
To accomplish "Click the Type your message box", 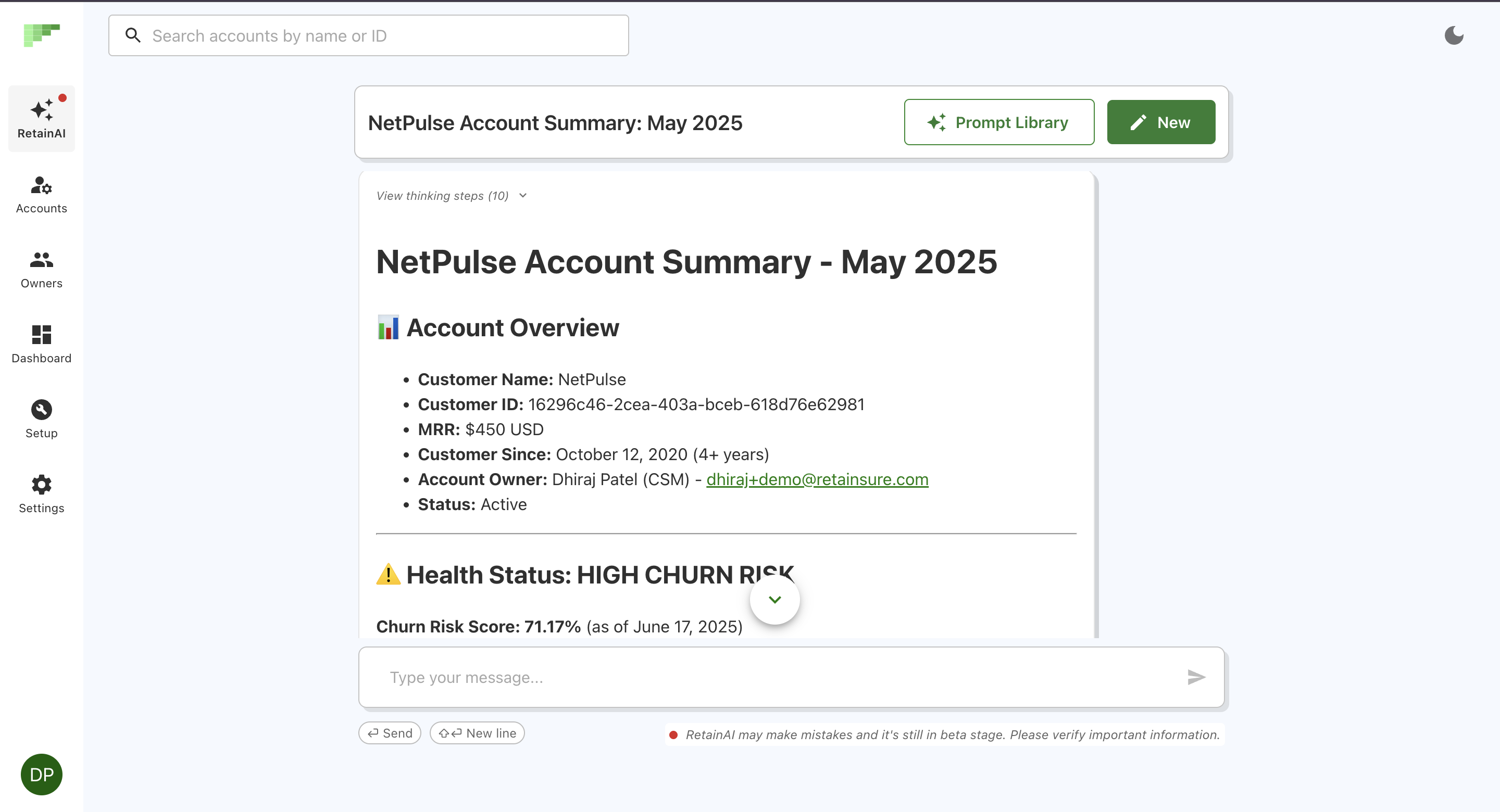I will click(780, 677).
